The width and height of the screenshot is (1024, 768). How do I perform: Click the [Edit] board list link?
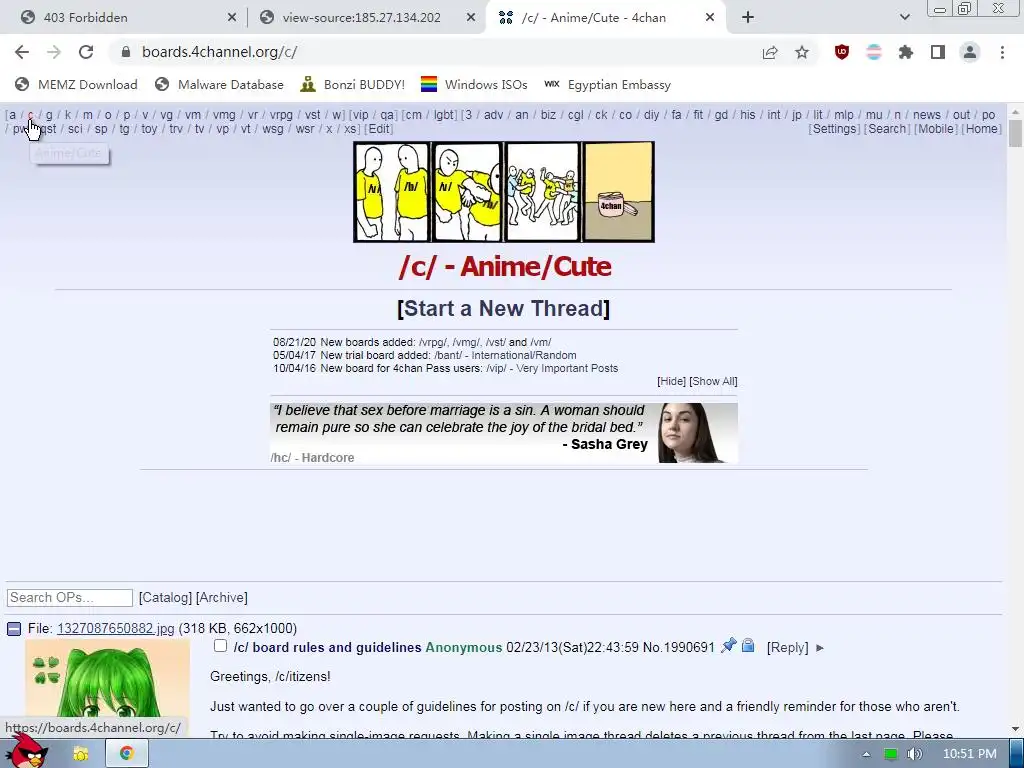point(379,129)
